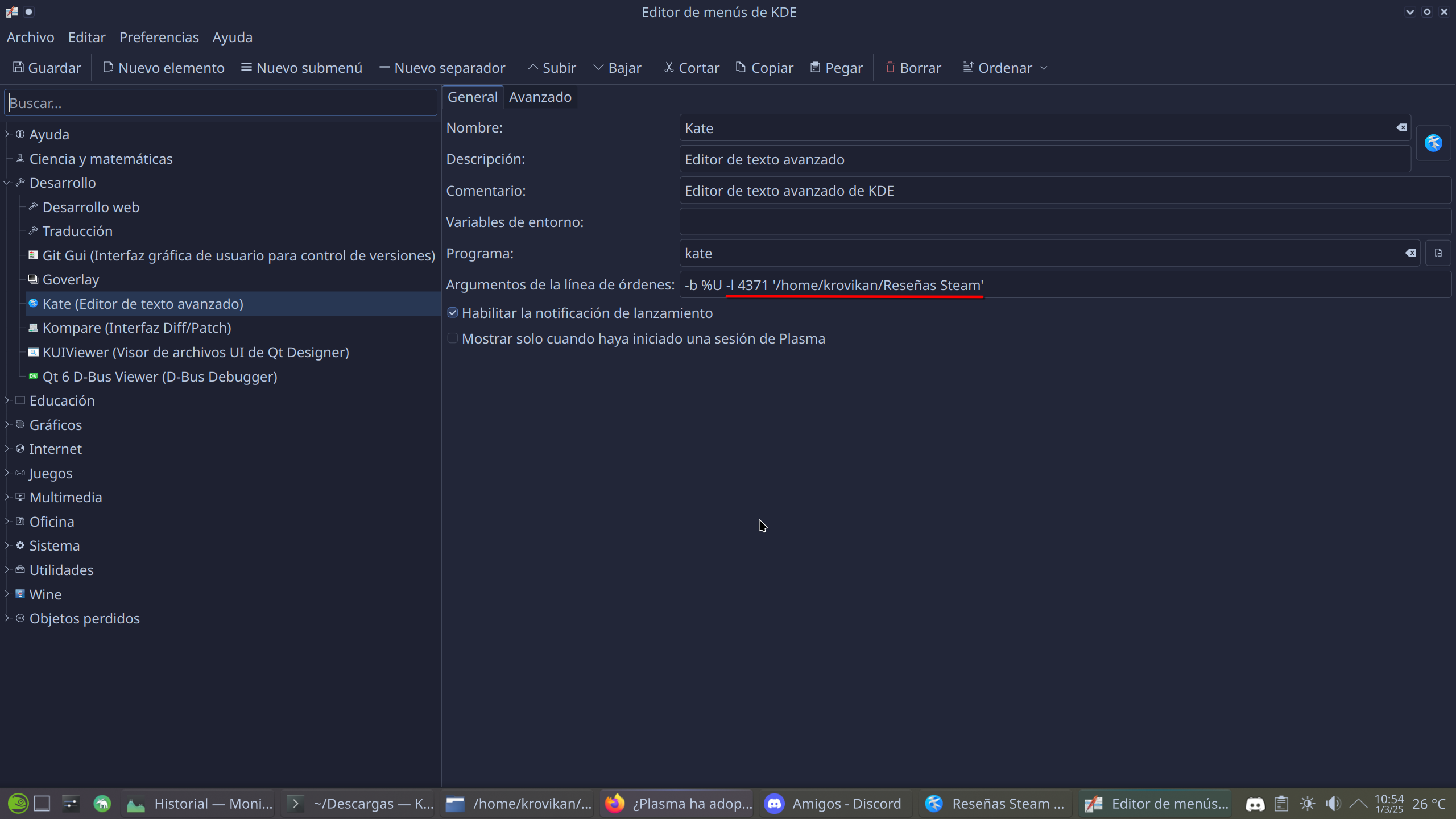Clear the Programa field

click(1411, 253)
